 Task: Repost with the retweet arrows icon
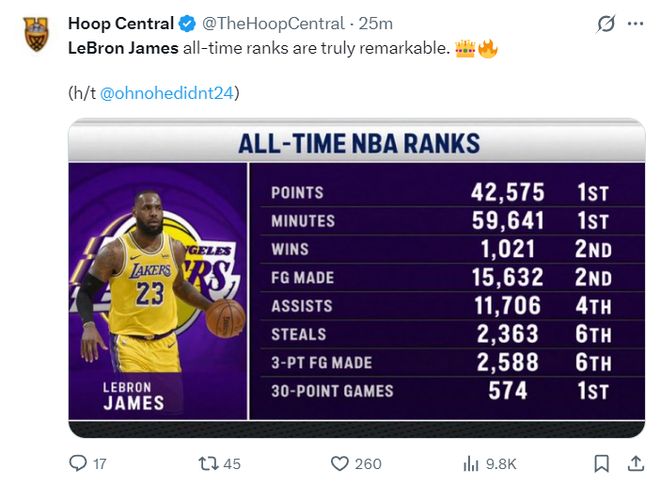pos(209,463)
